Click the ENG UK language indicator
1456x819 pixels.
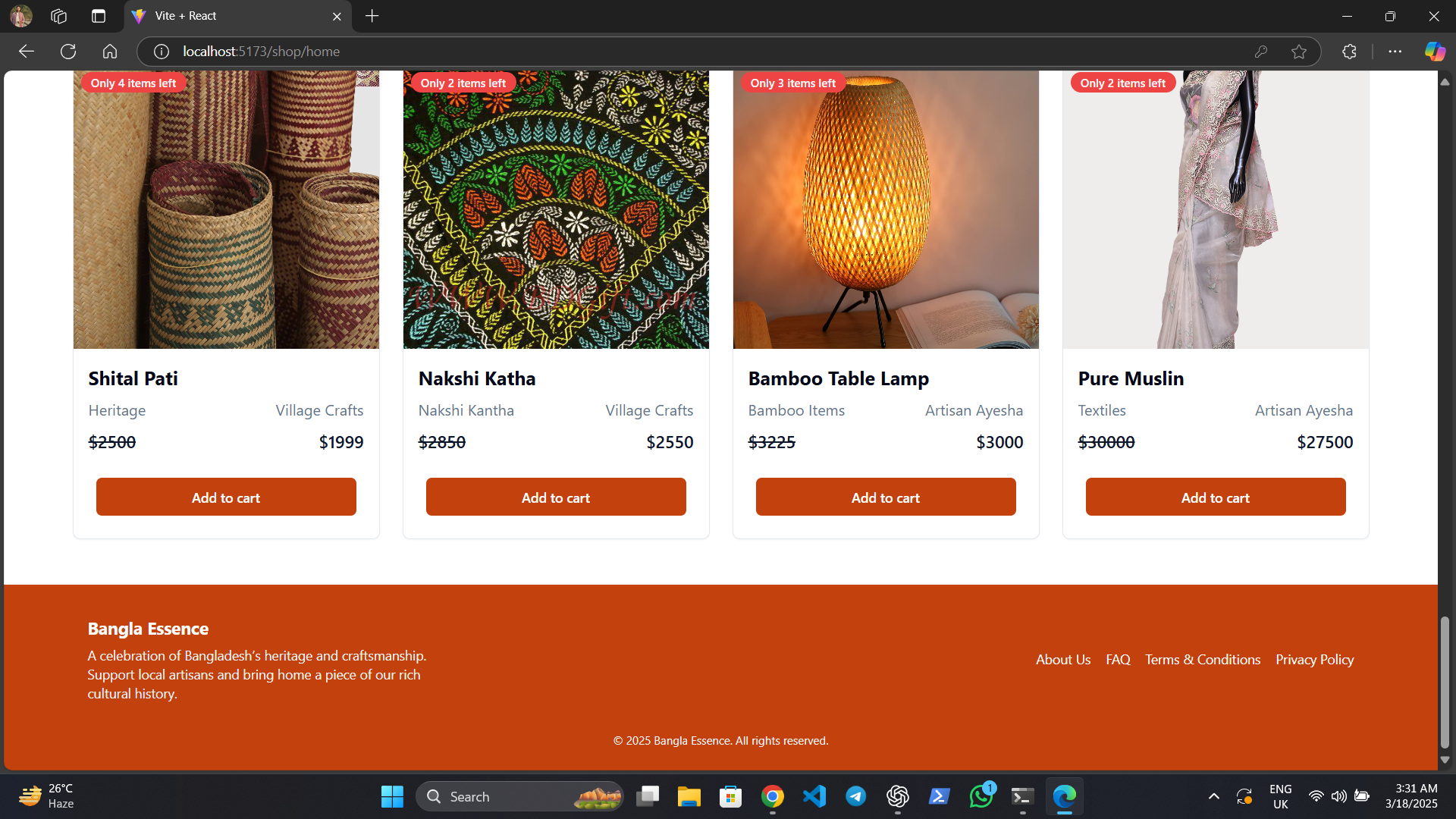(1281, 796)
